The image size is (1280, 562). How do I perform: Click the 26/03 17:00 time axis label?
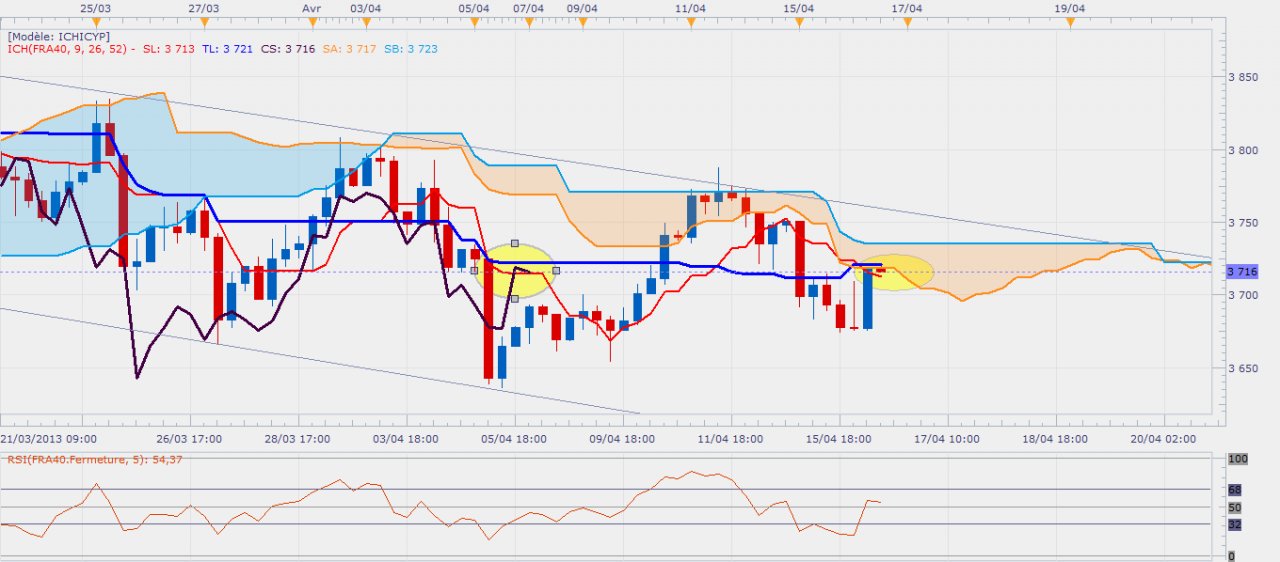point(188,438)
